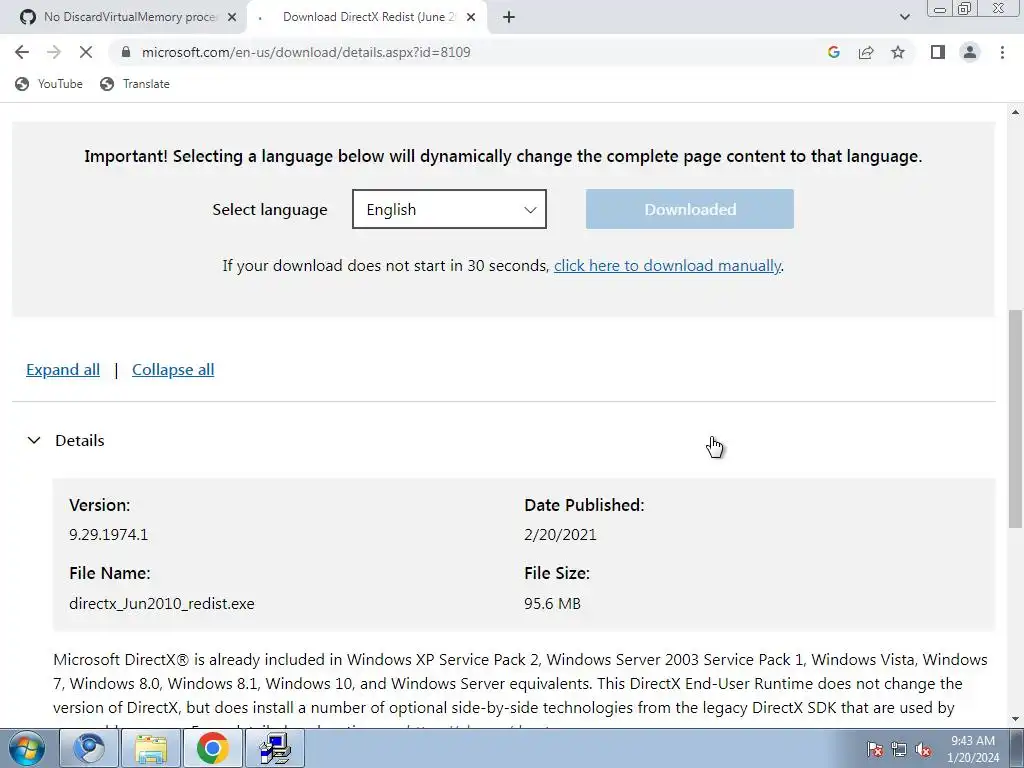Open Chrome's three-dot menu
Viewport: 1024px width, 768px height.
tap(1002, 52)
